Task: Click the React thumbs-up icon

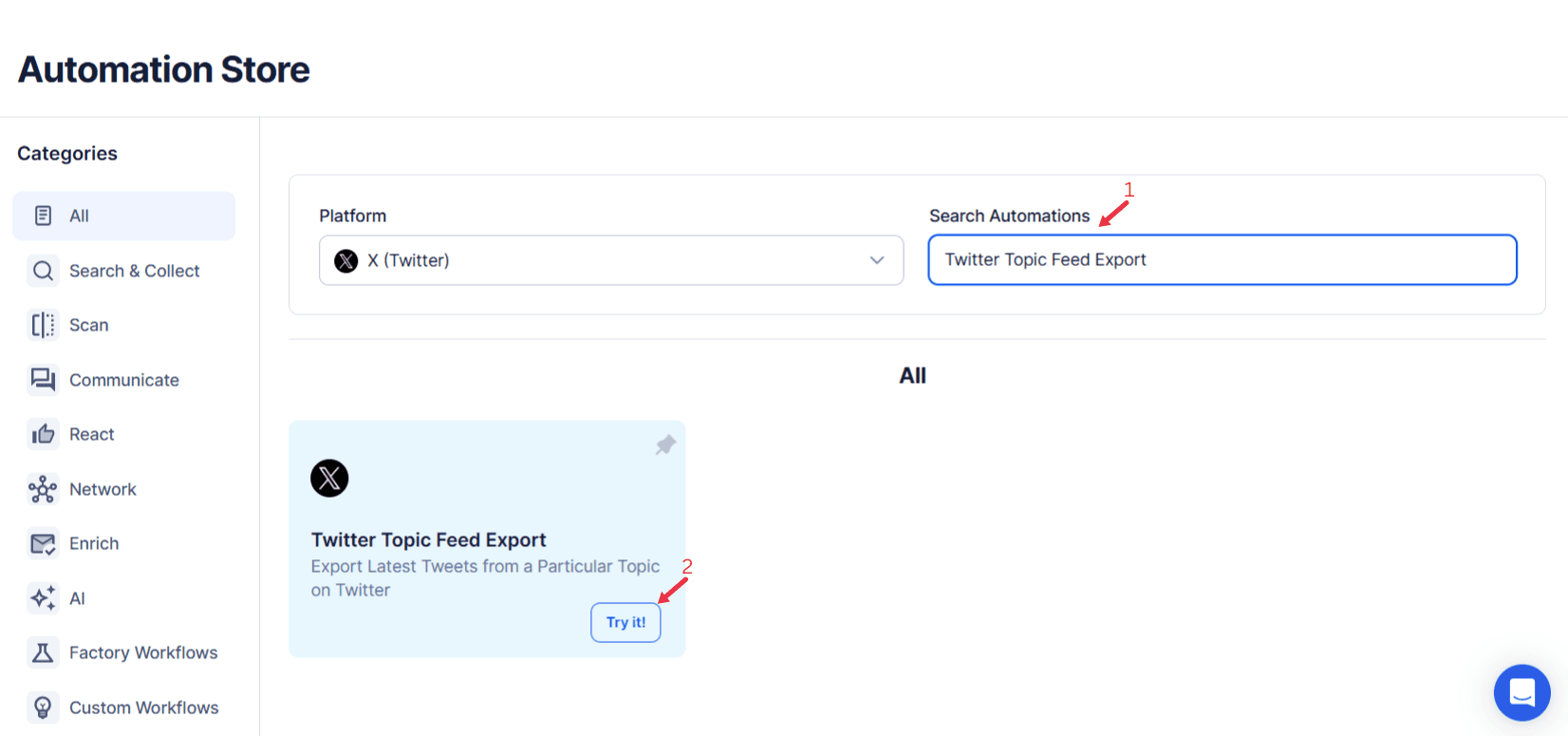Action: (43, 433)
